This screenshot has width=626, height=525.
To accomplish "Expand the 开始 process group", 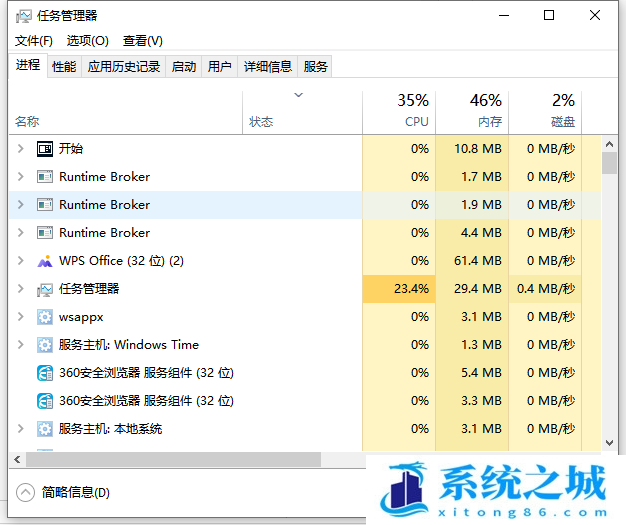I will click(21, 149).
